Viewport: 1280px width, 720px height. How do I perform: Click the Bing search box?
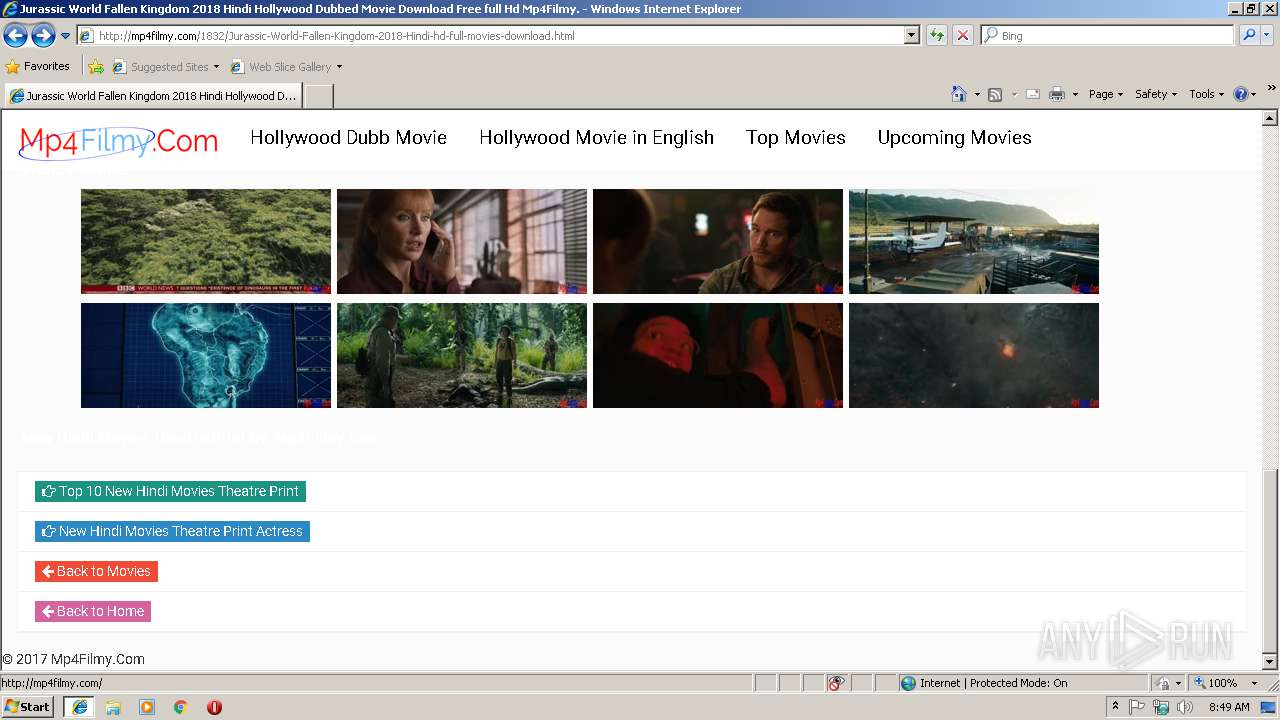click(1107, 36)
